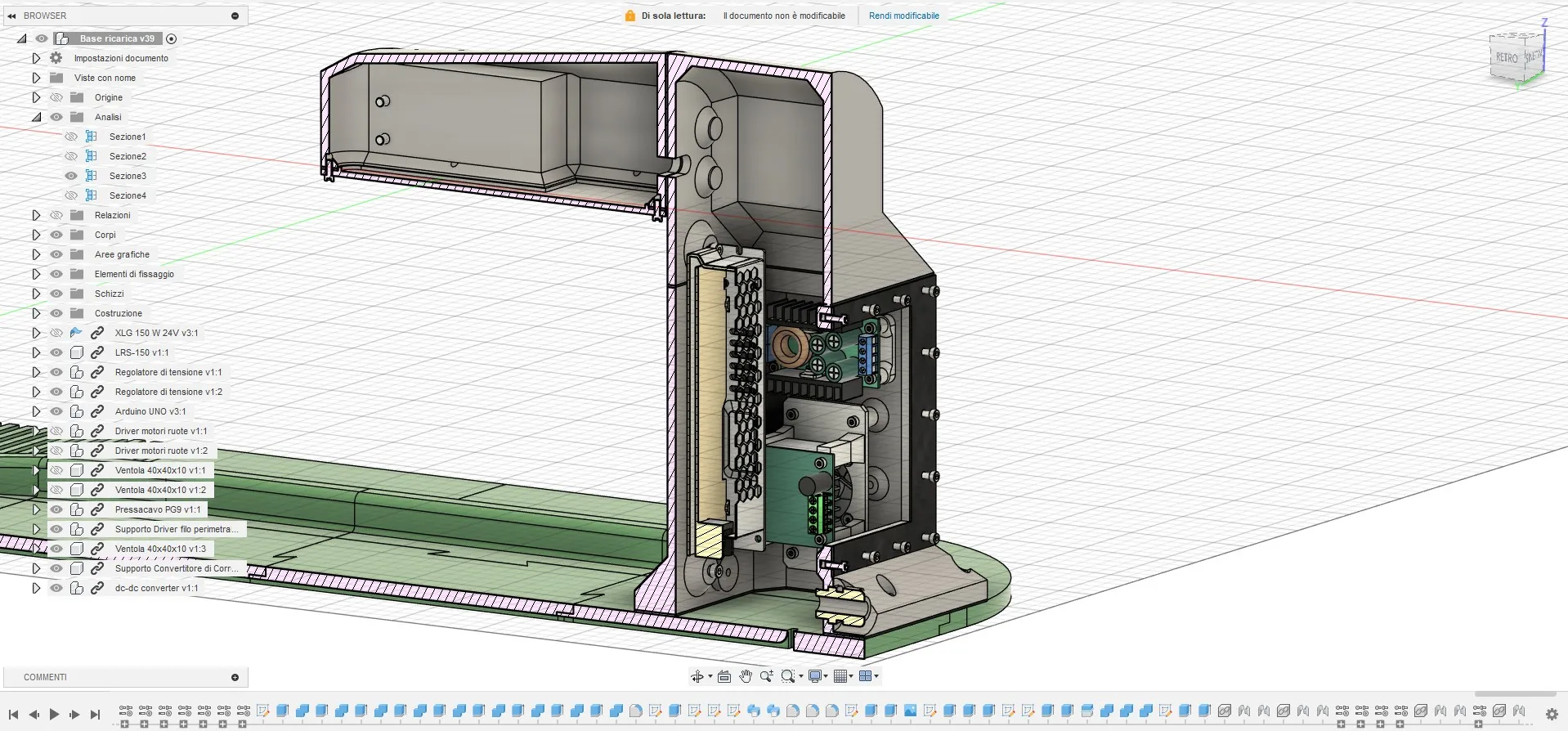Expand the Costruzione folder

click(x=36, y=313)
